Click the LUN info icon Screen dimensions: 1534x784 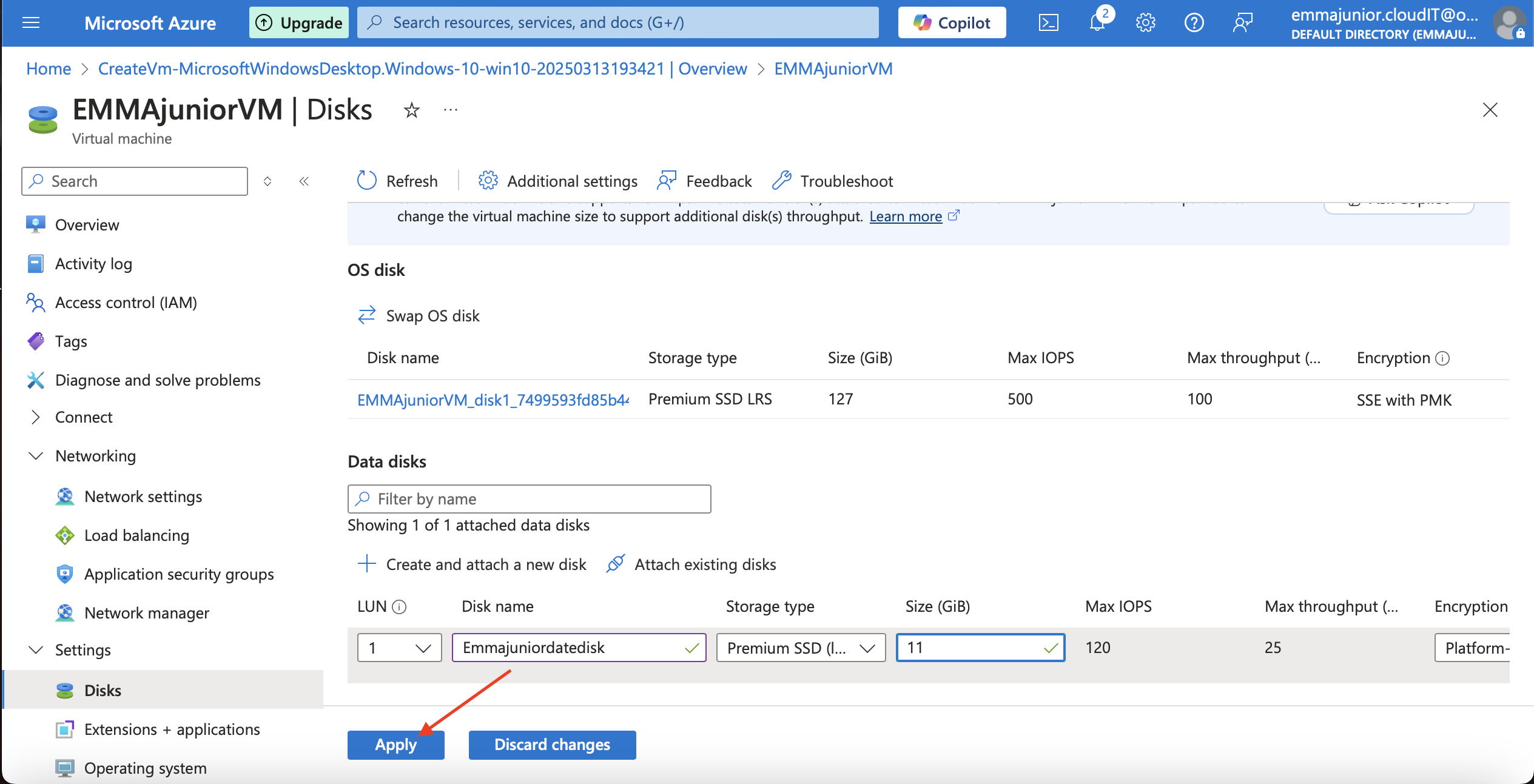coord(399,606)
